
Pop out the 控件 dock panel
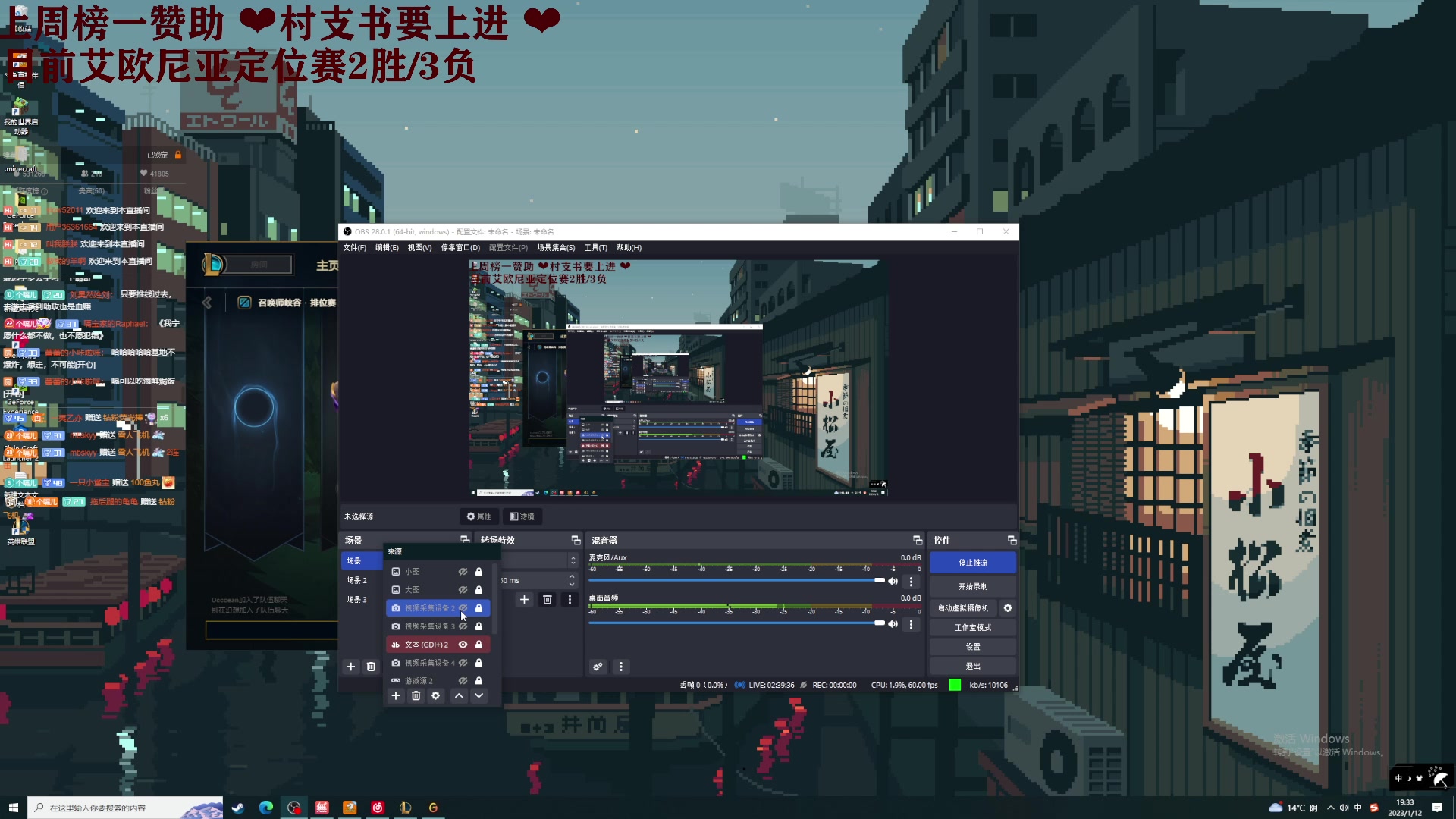[1012, 540]
